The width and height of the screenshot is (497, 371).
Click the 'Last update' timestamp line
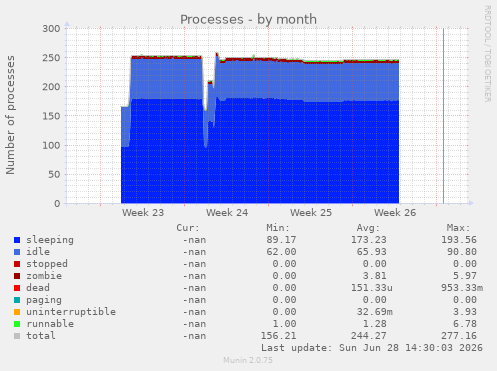click(x=372, y=348)
